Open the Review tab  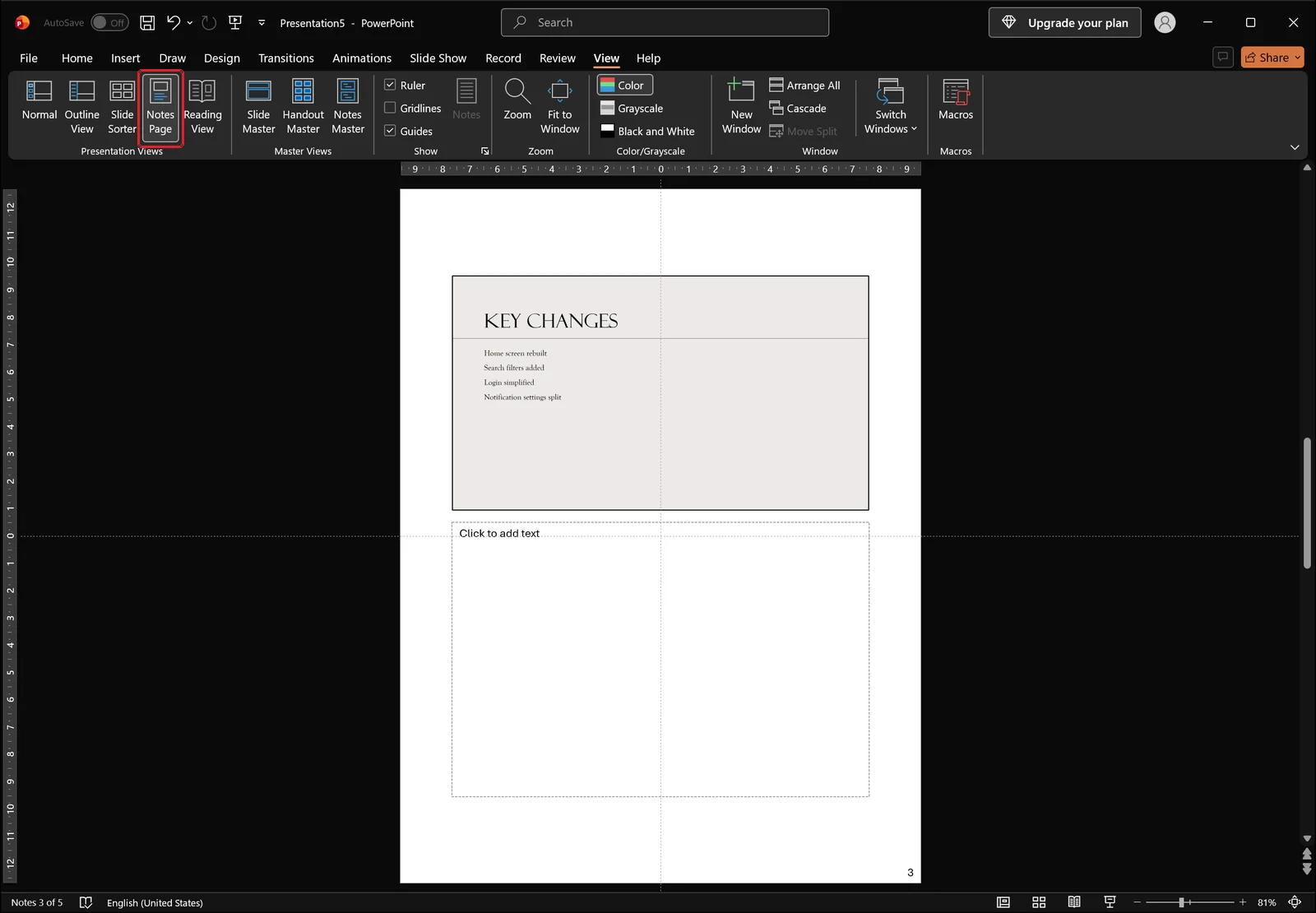point(558,58)
